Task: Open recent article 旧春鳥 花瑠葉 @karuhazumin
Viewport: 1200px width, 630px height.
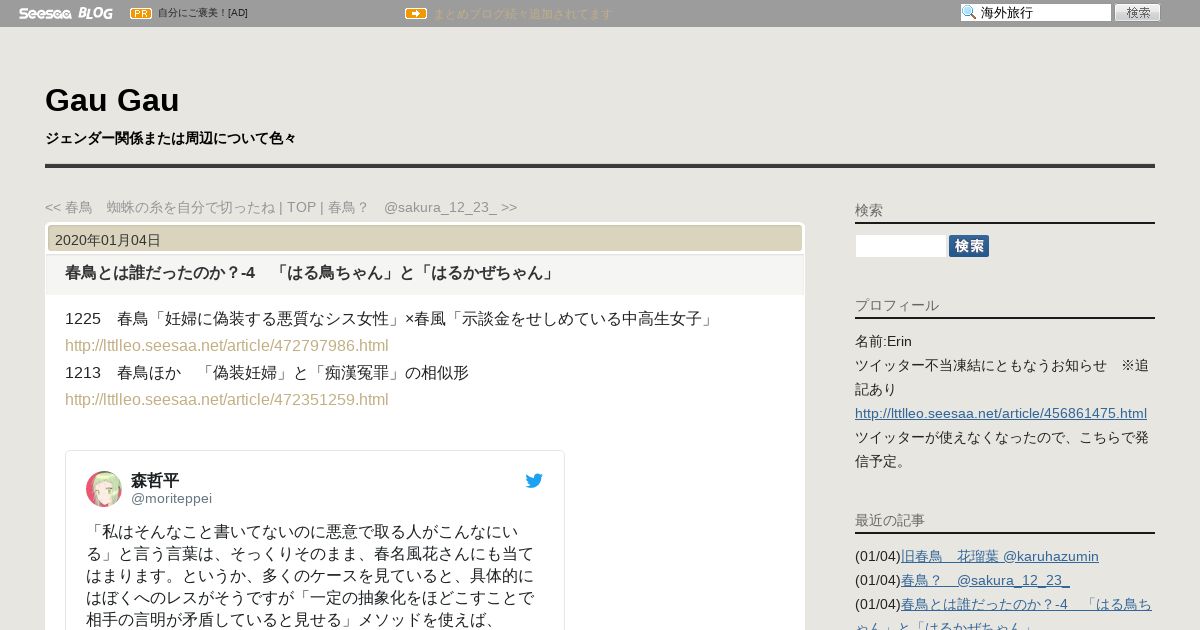Action: click(x=1000, y=556)
